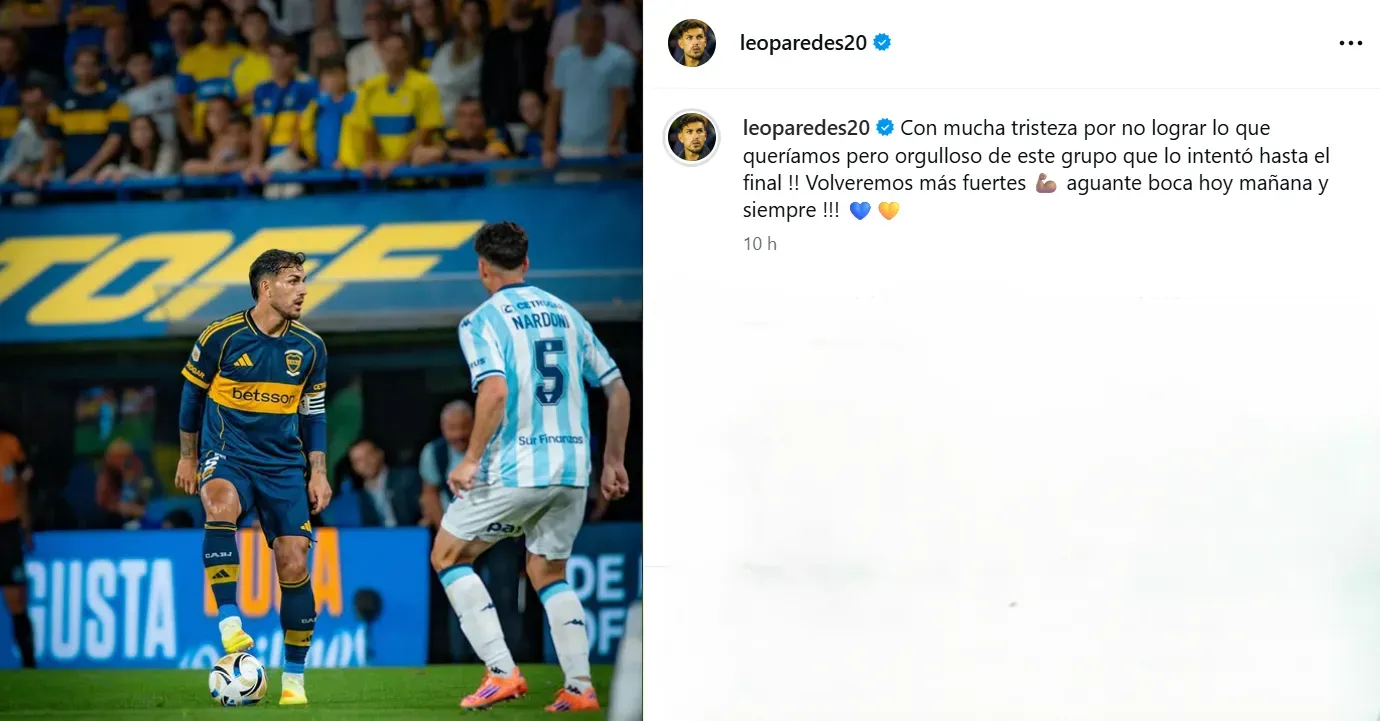
Task: Open the leoparedes20 username link in the header
Action: (803, 43)
